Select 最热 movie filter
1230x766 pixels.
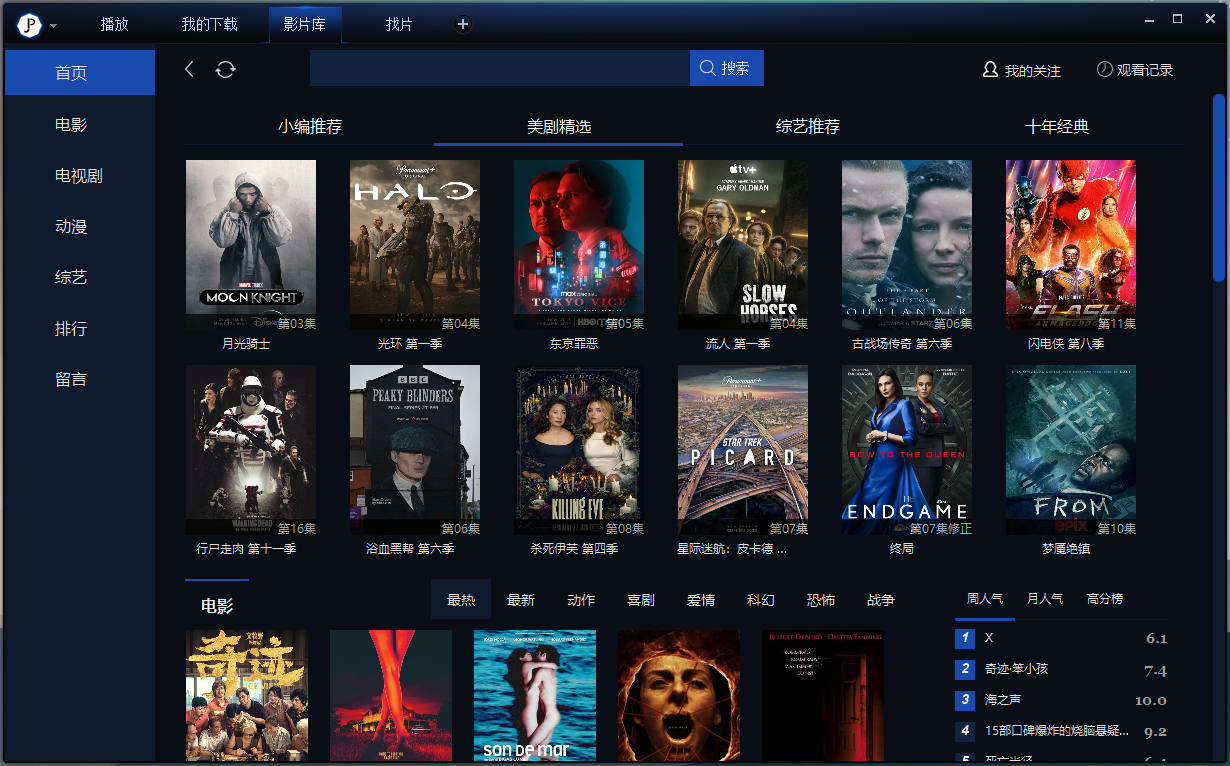coord(461,600)
